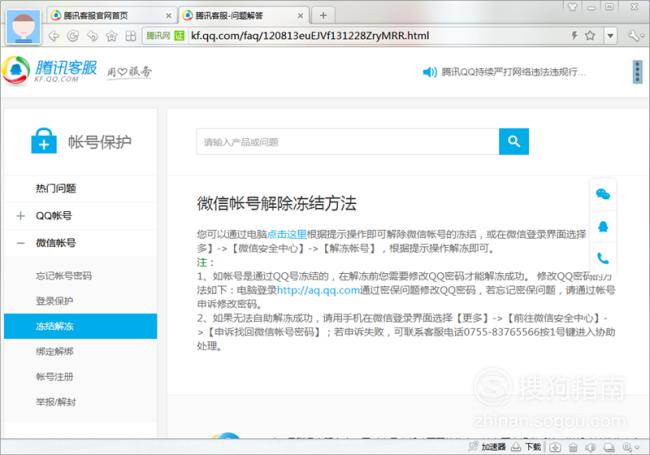Viewport: 650px width, 455px height.
Task: Click the skin/shirt icon in title bar
Action: (x=572, y=7)
